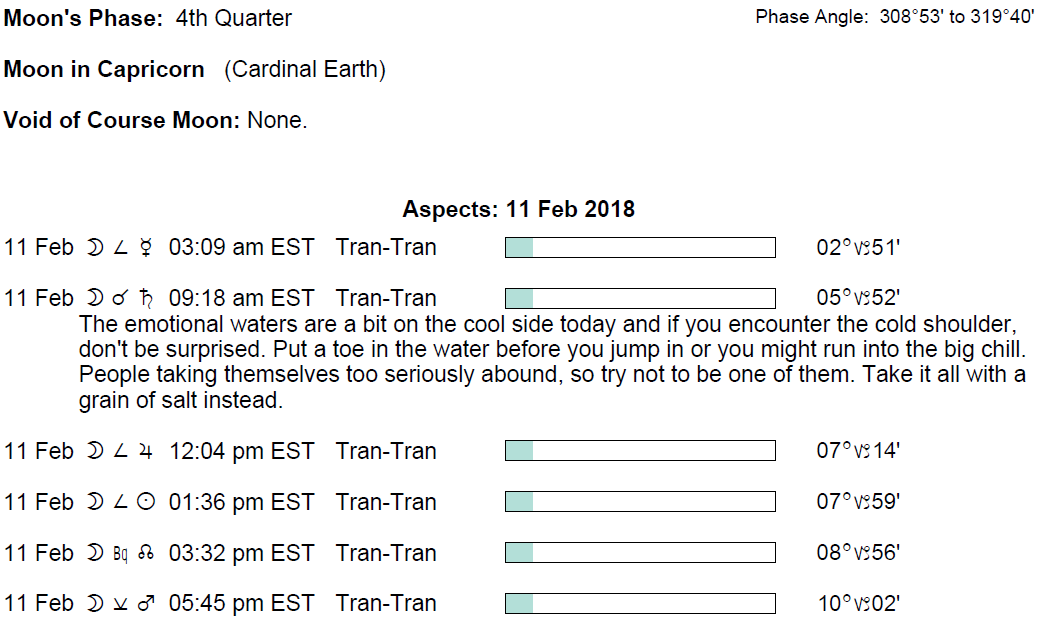The image size is (1043, 621).
Task: Click the Phase Angle text at top right
Action: (x=894, y=17)
